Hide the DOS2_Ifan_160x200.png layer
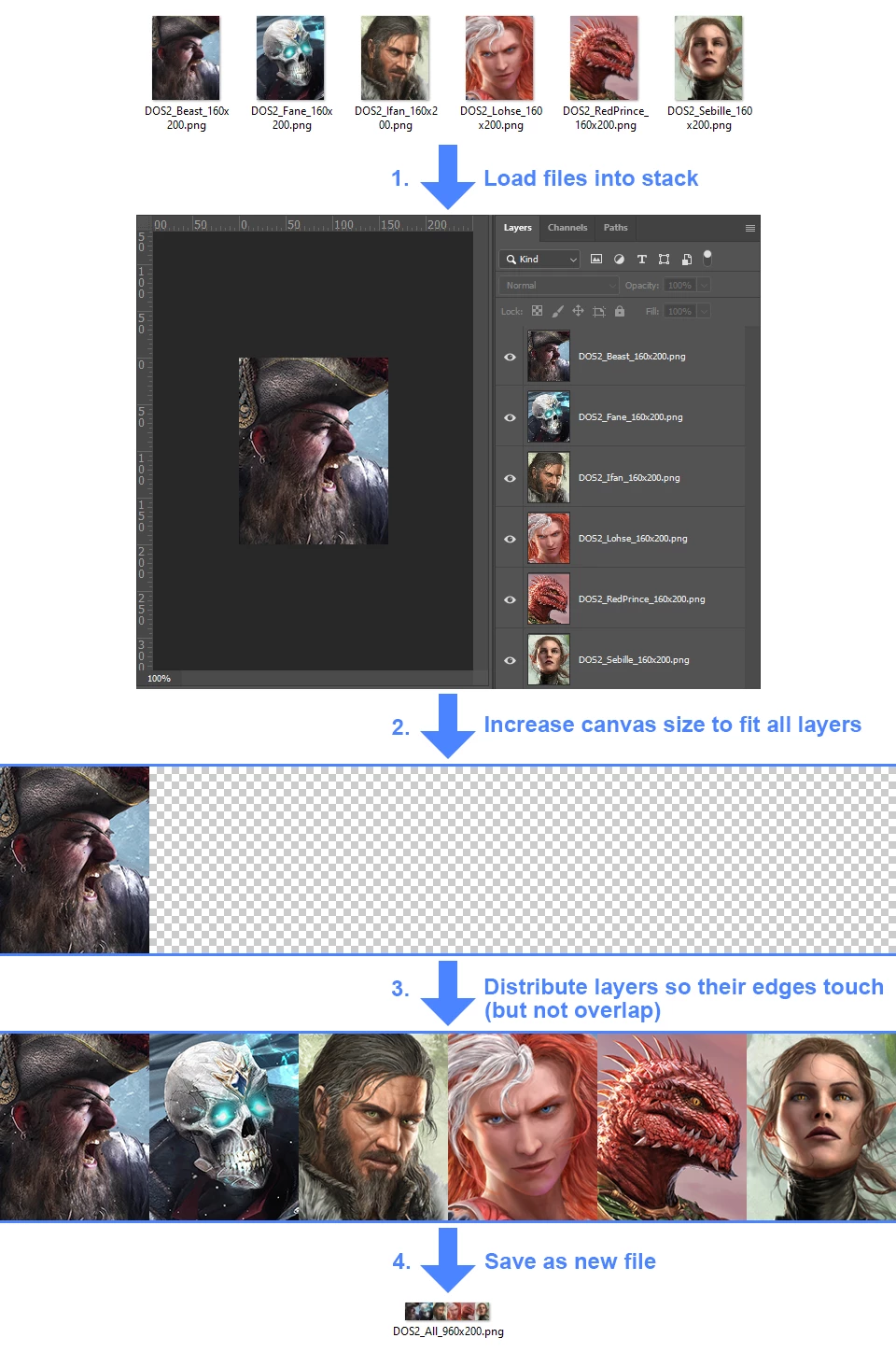This screenshot has height=1352, width=896. [x=510, y=478]
